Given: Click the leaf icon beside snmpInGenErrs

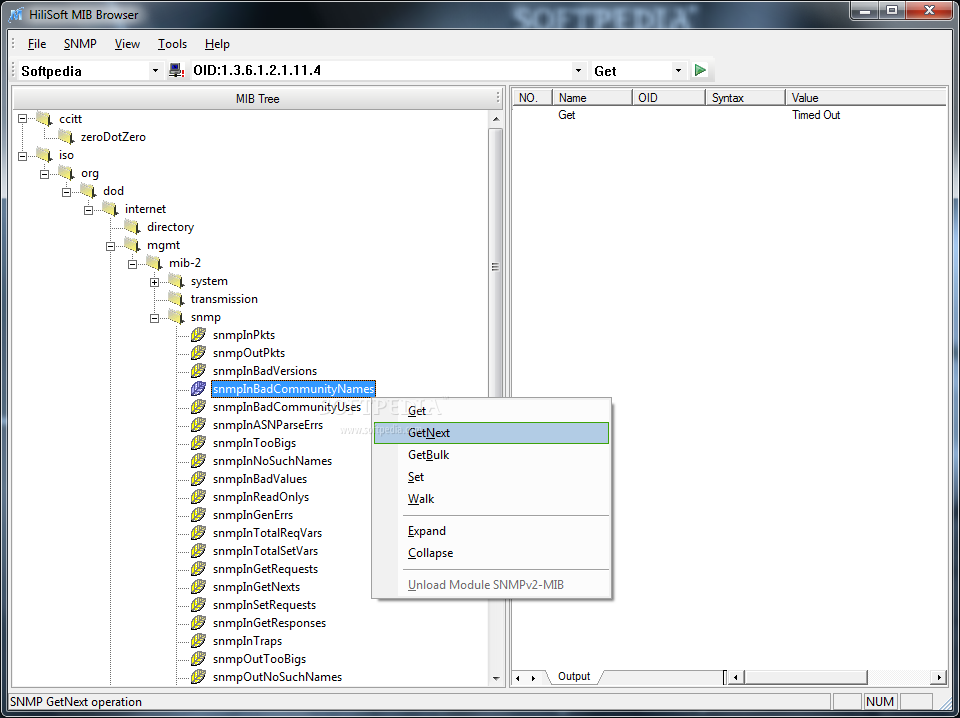Looking at the screenshot, I should (198, 514).
